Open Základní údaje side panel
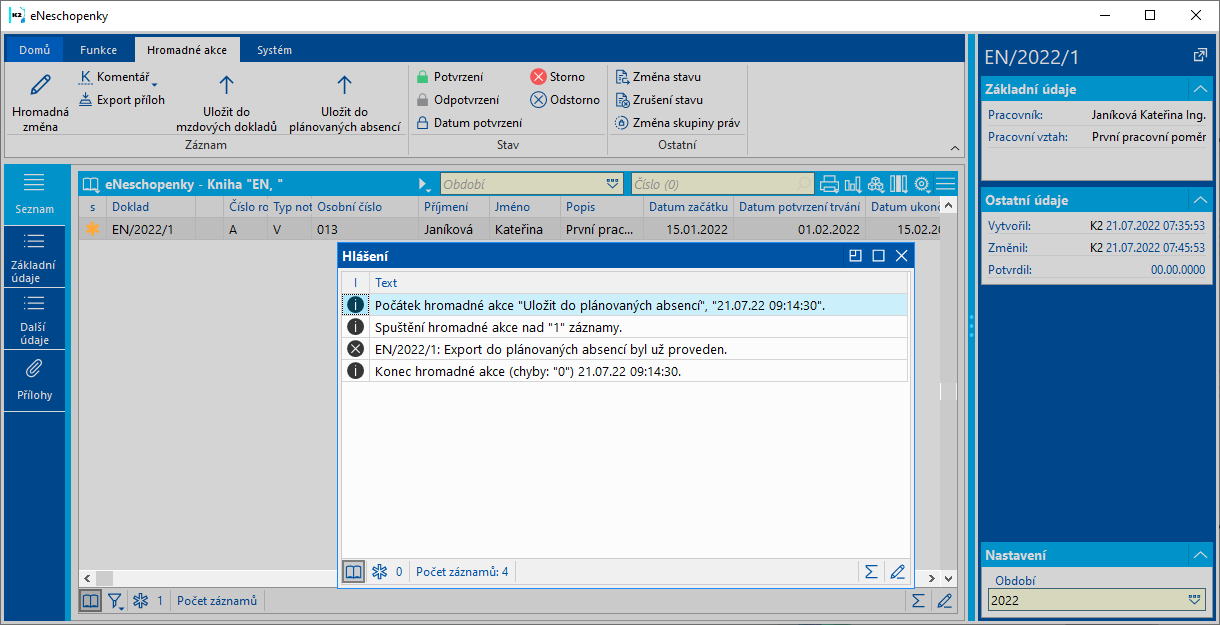 [34, 256]
